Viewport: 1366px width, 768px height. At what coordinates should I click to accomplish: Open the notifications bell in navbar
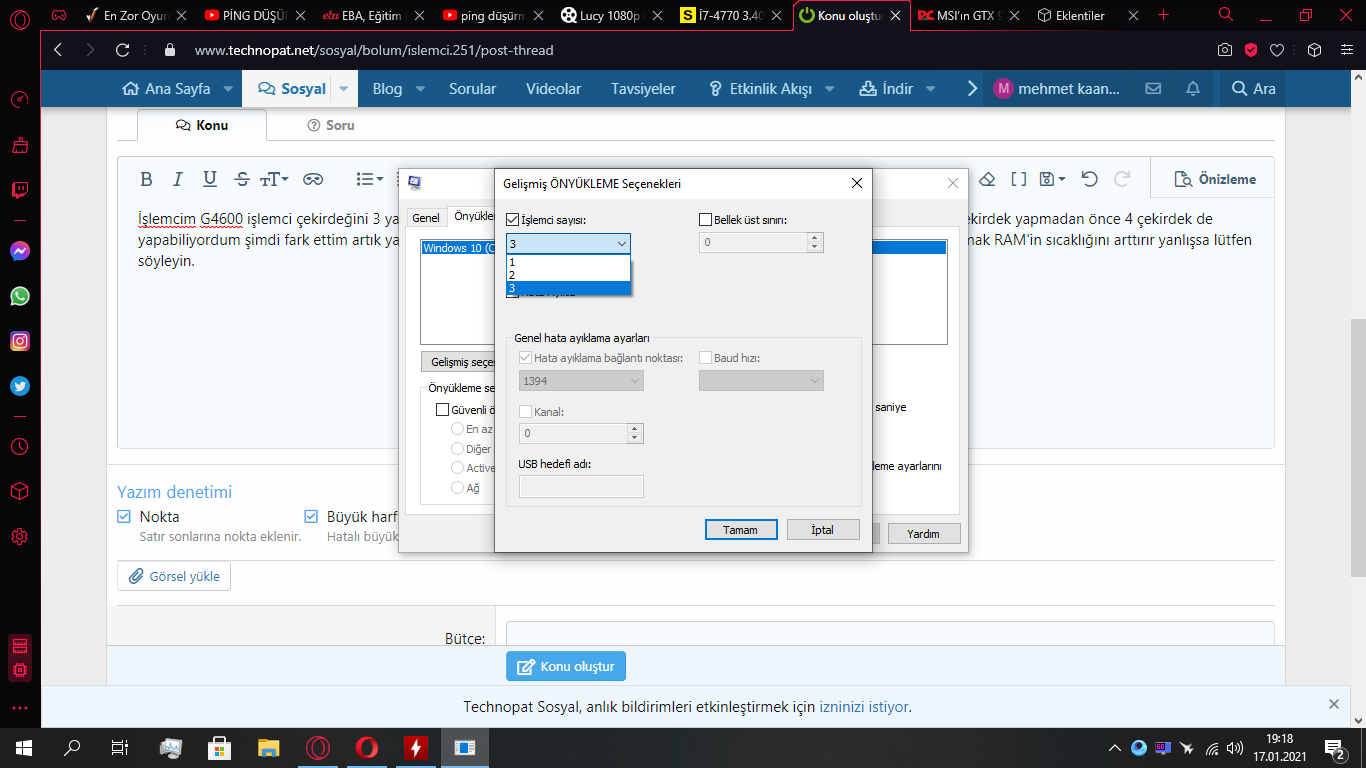tap(1193, 88)
